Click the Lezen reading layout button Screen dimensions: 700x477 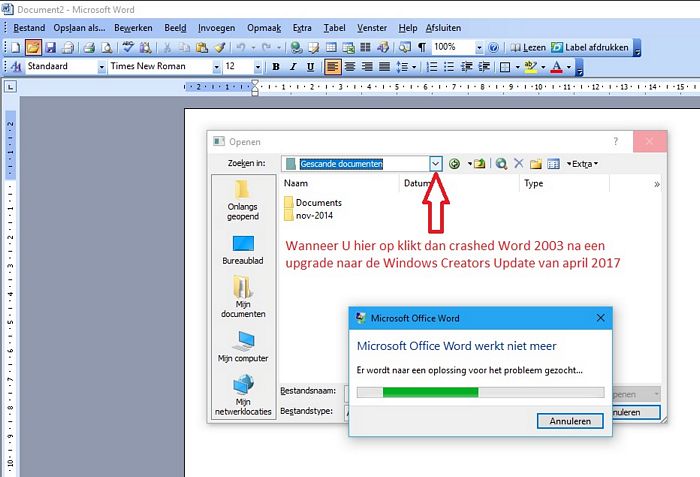click(528, 47)
